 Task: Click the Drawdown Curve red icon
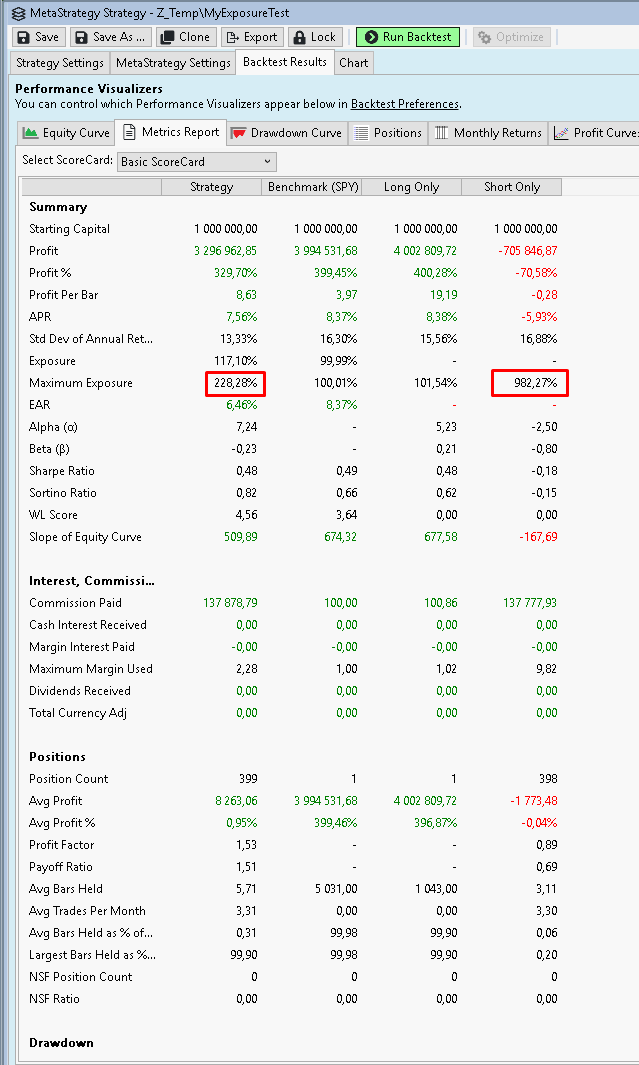point(239,133)
